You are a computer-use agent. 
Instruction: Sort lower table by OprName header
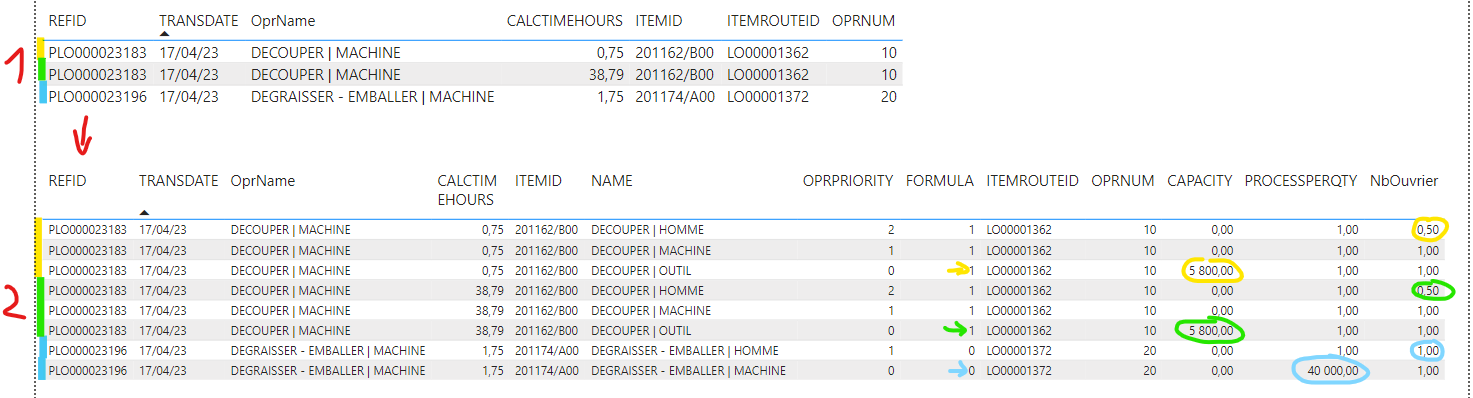(262, 181)
